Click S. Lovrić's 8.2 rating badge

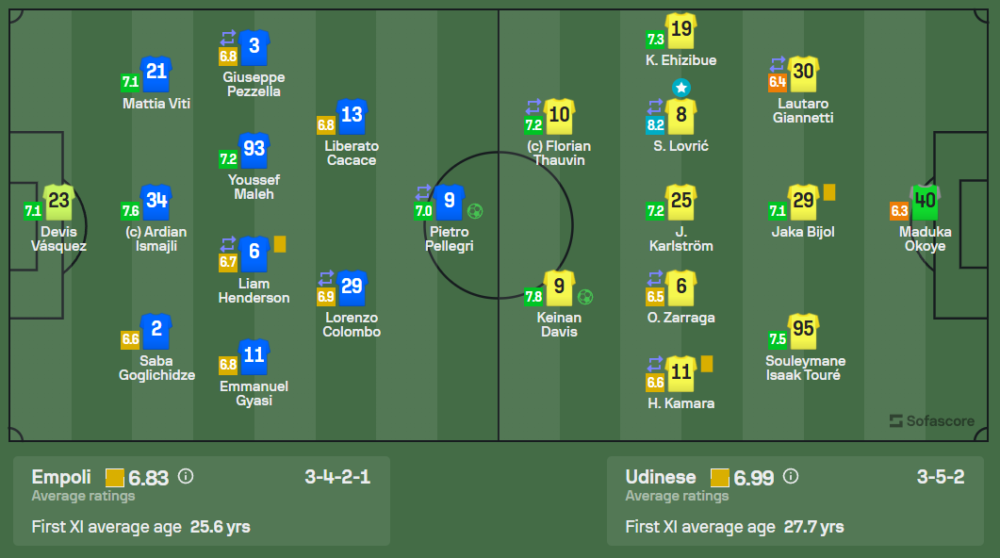click(655, 125)
